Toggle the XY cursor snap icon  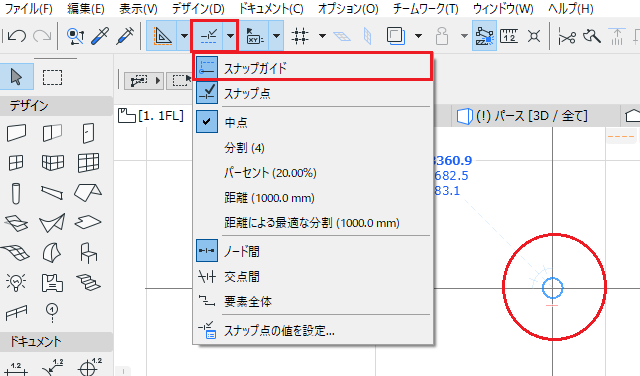click(x=255, y=36)
